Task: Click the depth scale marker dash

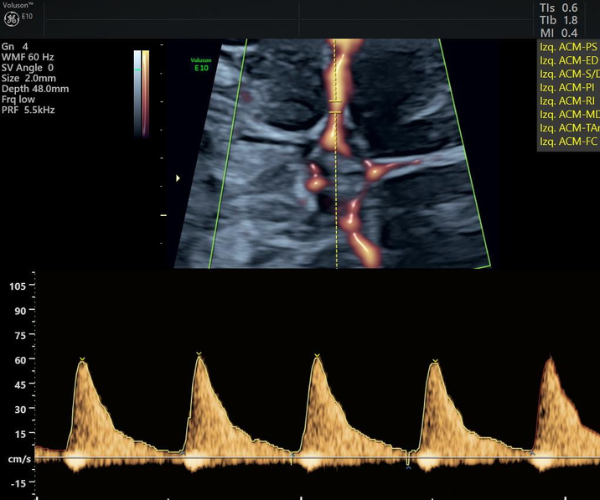Action: click(x=163, y=215)
